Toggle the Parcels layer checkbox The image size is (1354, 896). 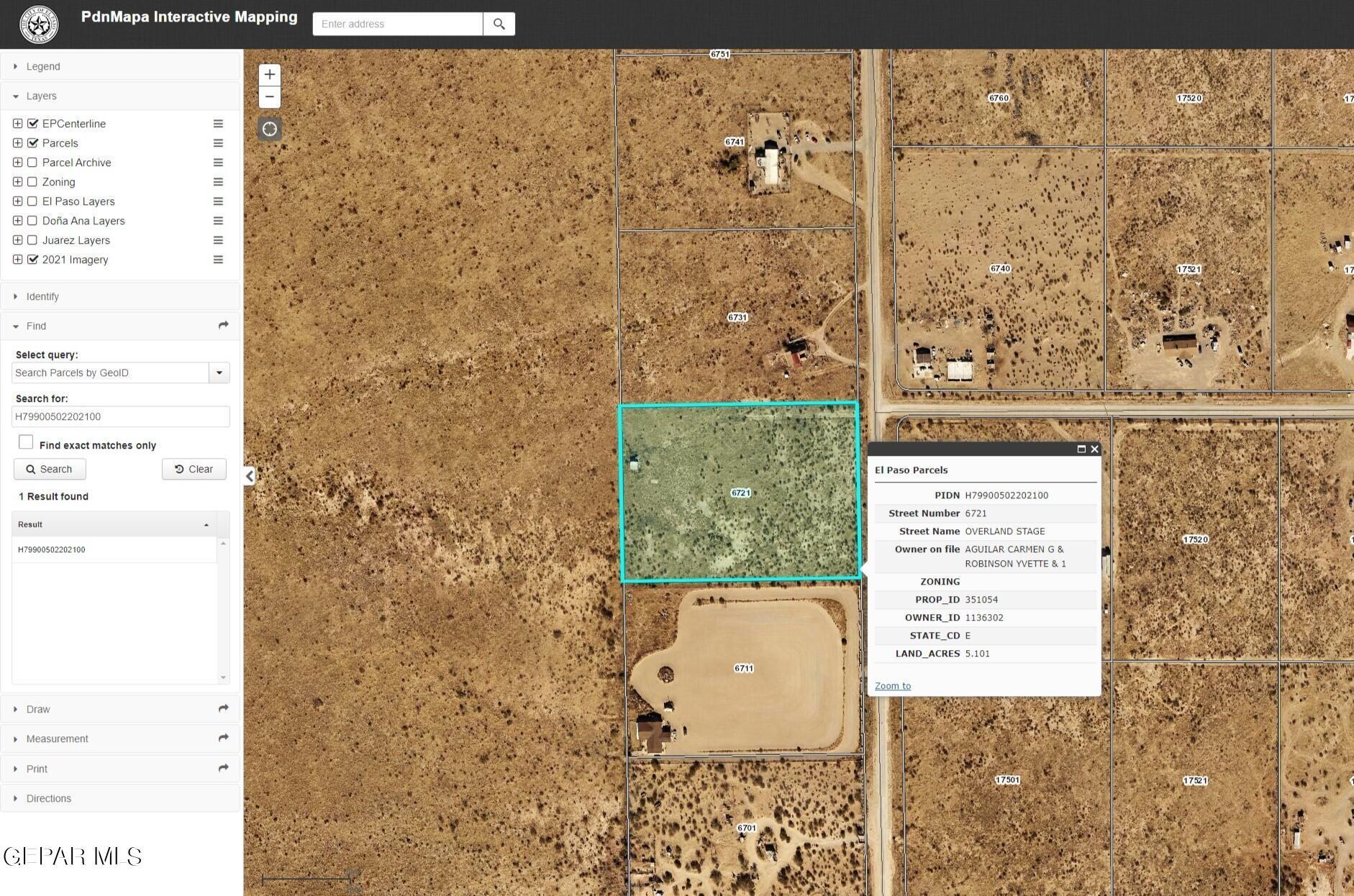[x=32, y=143]
